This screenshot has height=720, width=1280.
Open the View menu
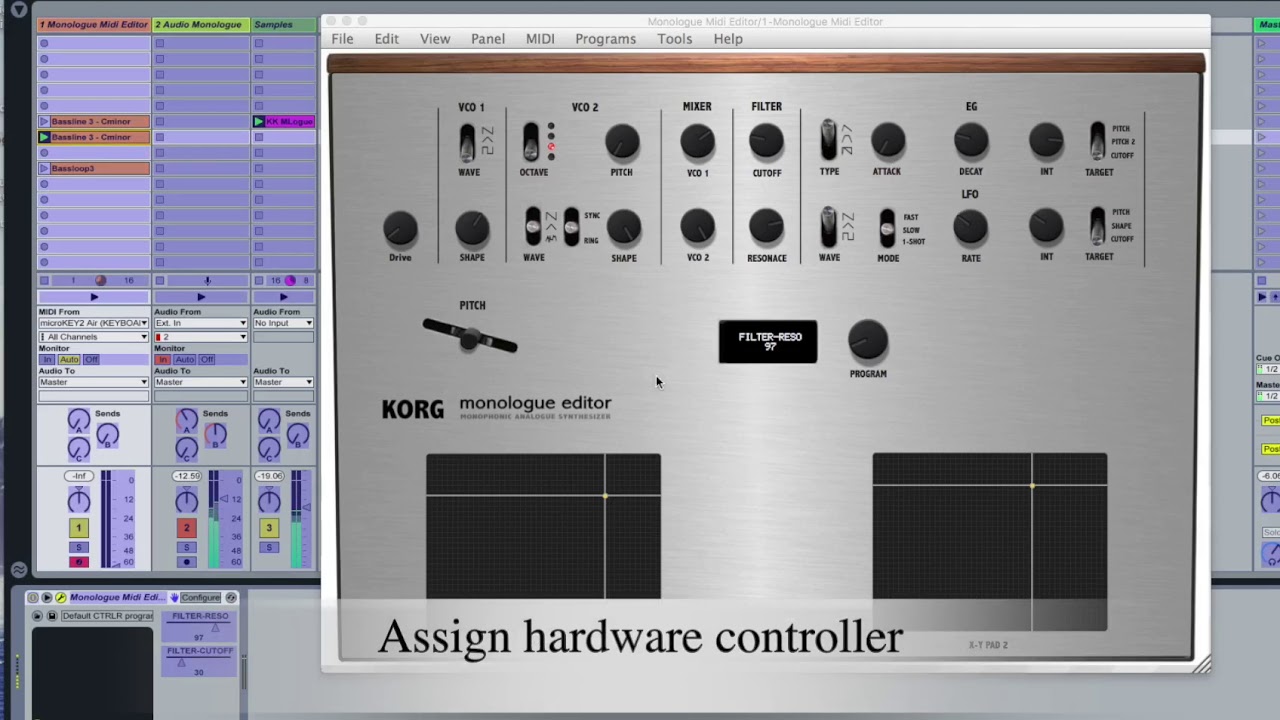pos(435,39)
